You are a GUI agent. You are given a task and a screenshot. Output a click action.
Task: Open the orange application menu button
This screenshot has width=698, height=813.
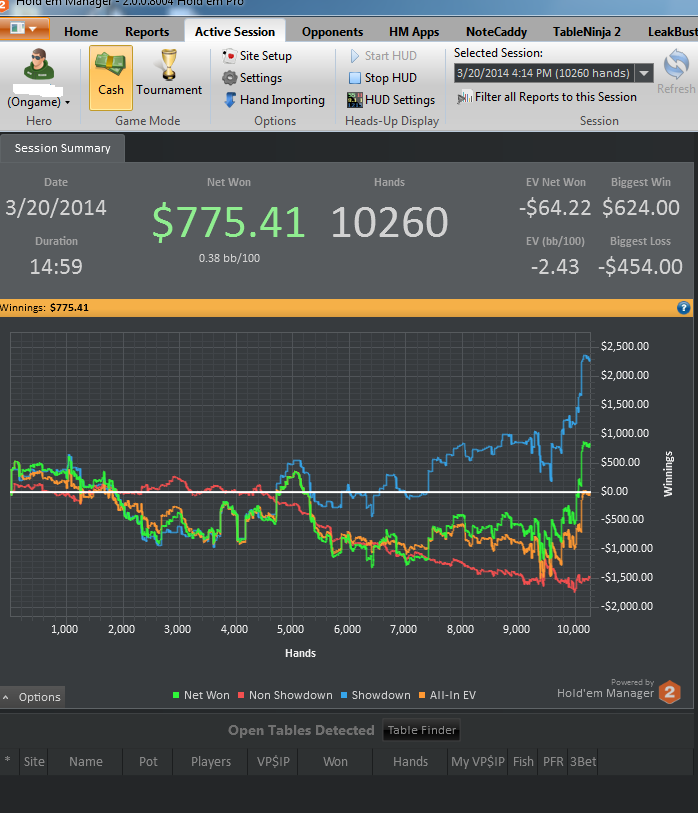pos(24,29)
